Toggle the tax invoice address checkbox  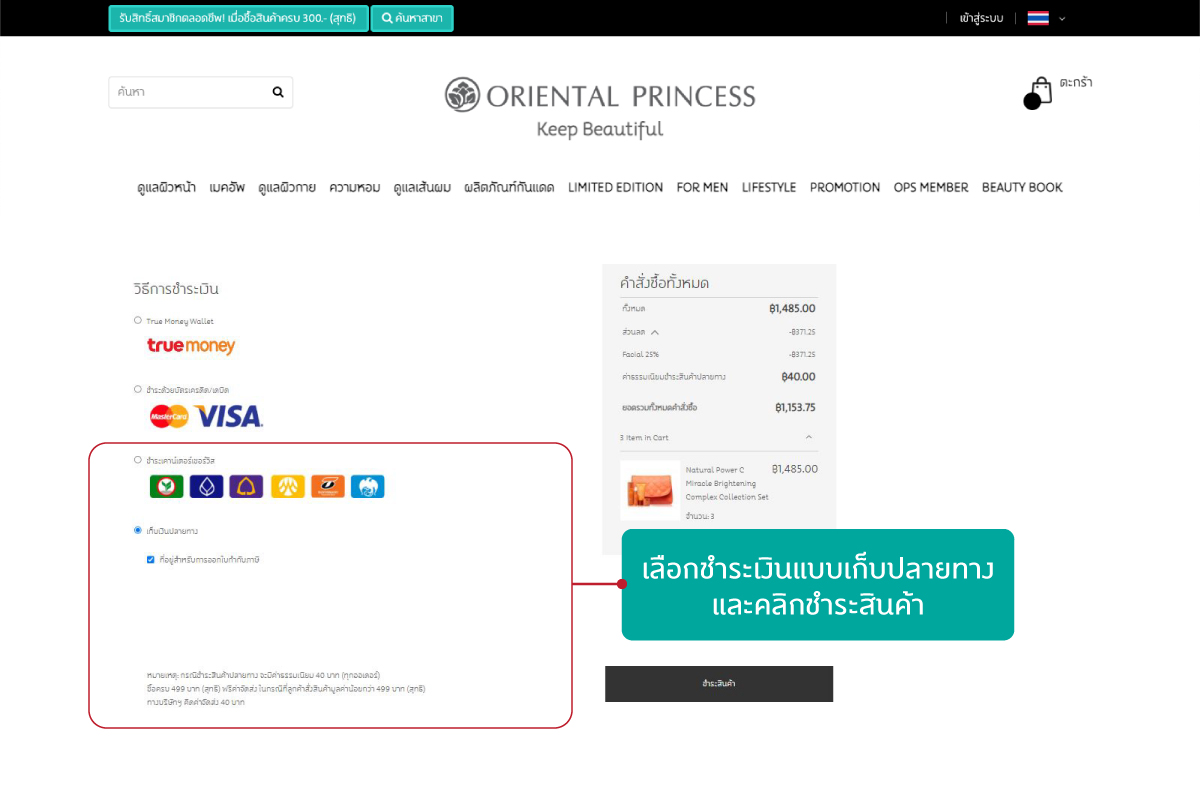pos(151,560)
